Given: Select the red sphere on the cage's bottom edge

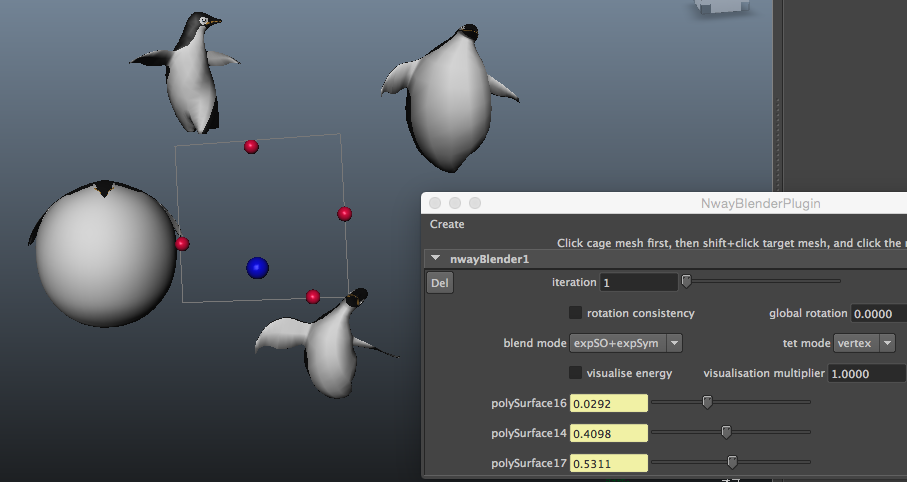Looking at the screenshot, I should pos(312,297).
